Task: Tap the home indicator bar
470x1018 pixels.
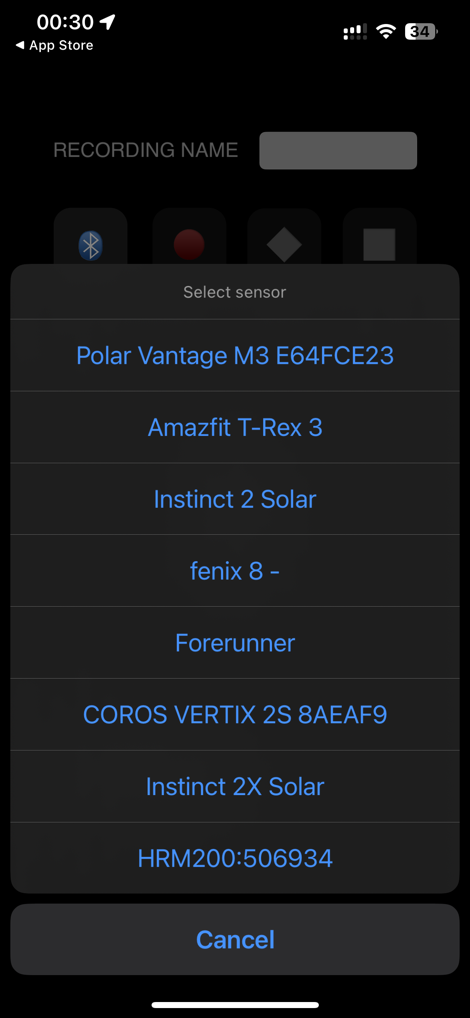Action: click(x=235, y=1005)
